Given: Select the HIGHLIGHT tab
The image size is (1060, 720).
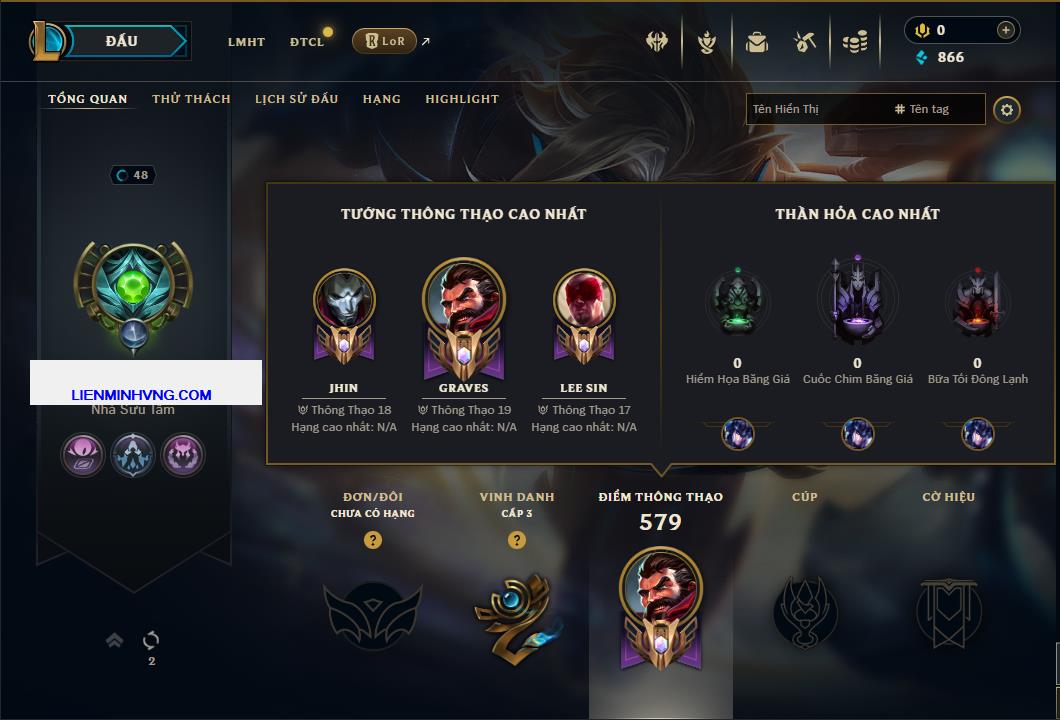Looking at the screenshot, I should tap(462, 99).
